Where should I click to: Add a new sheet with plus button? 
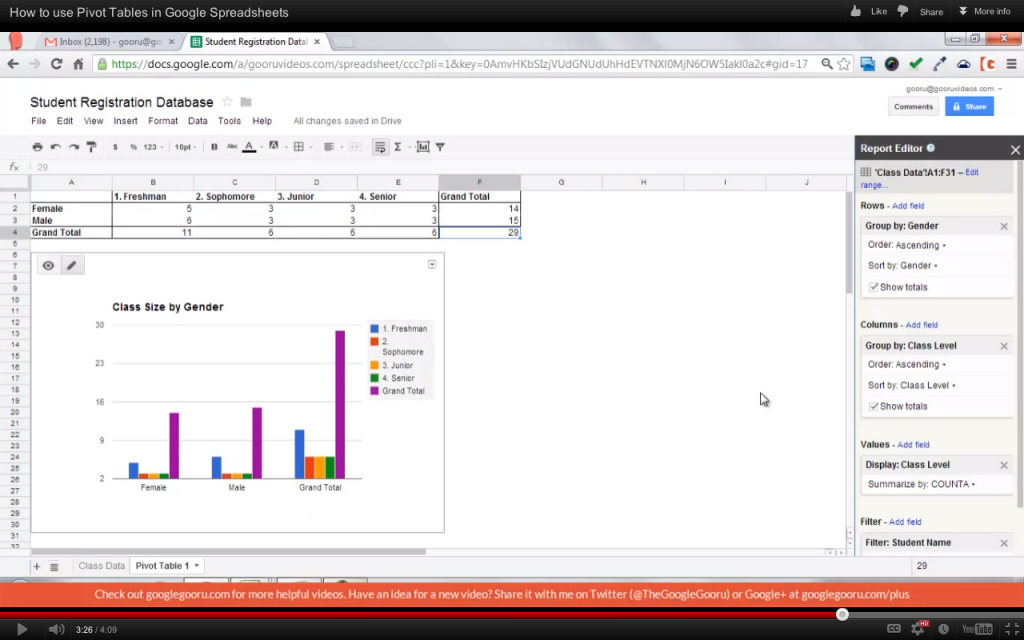(37, 566)
